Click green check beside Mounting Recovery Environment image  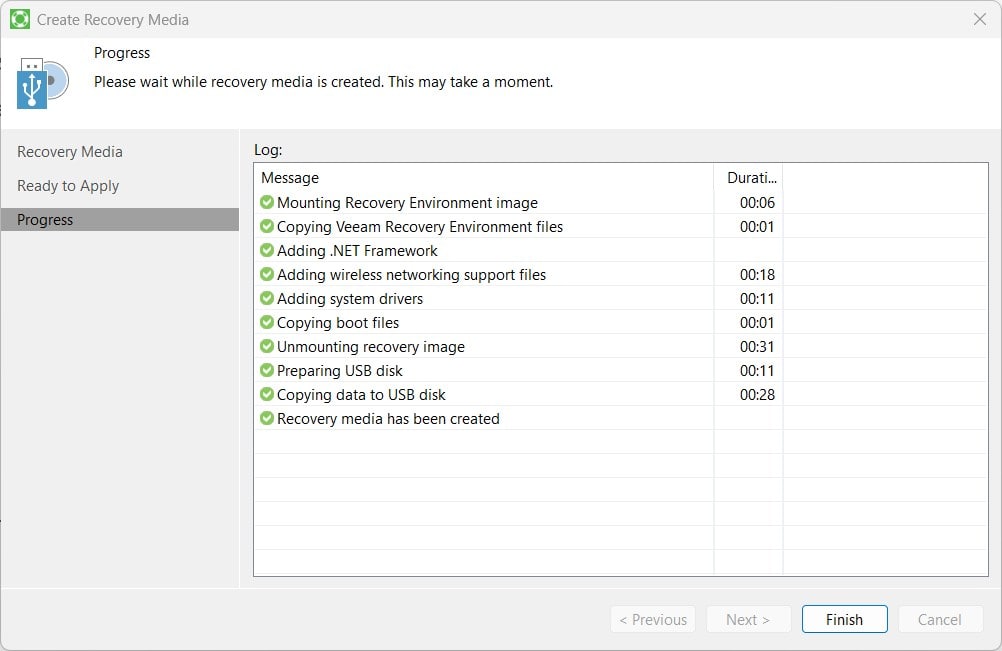click(267, 203)
